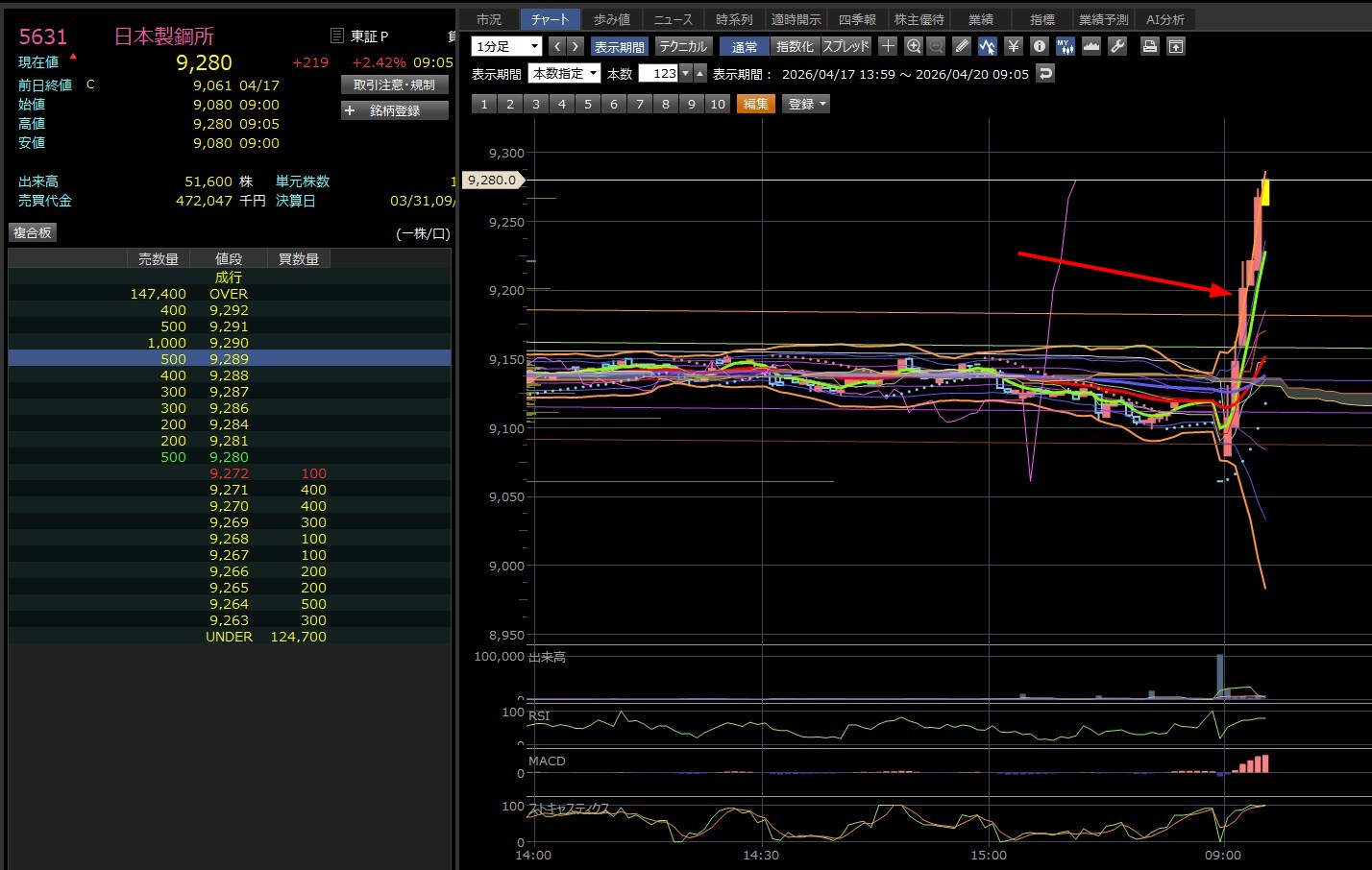Click the pop-out window icon
The image size is (1372, 870).
[x=1176, y=46]
